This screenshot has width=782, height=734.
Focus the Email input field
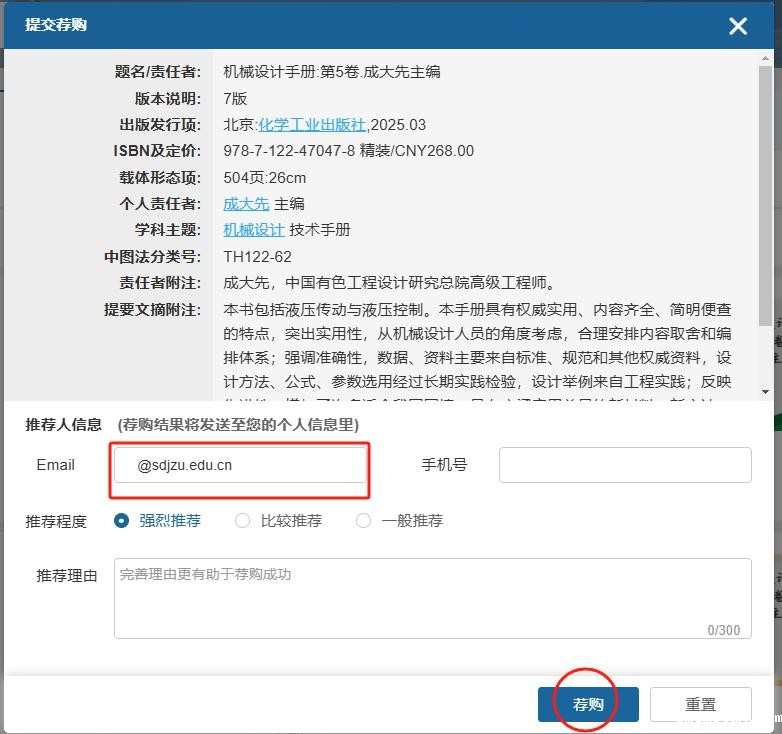click(x=240, y=465)
